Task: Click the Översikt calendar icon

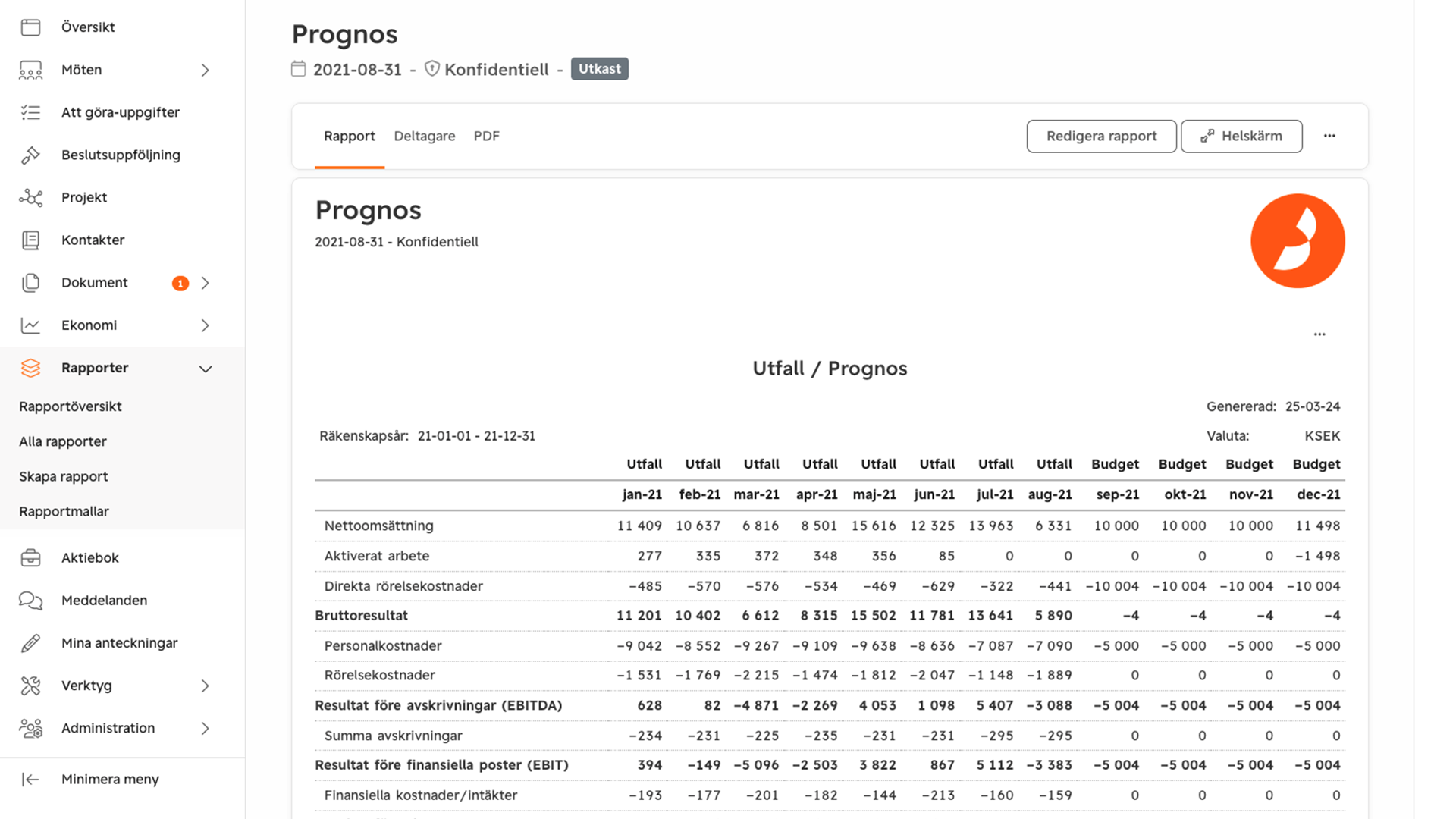Action: (x=30, y=27)
